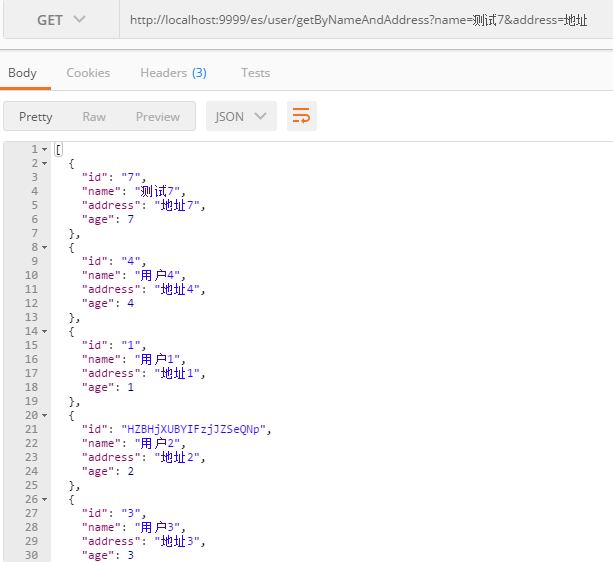
Task: Click the "age": 7 entry on line 6
Action: pyautogui.click(x=108, y=219)
